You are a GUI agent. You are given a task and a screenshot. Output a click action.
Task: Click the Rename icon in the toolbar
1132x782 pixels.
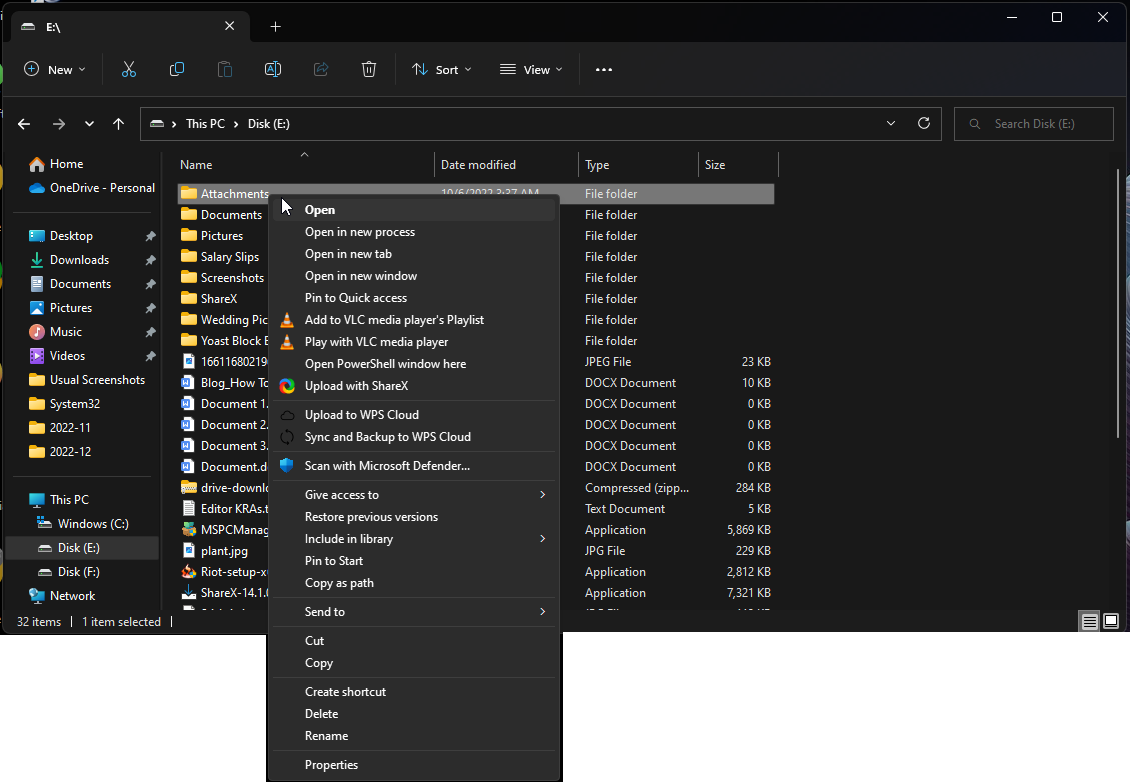273,69
